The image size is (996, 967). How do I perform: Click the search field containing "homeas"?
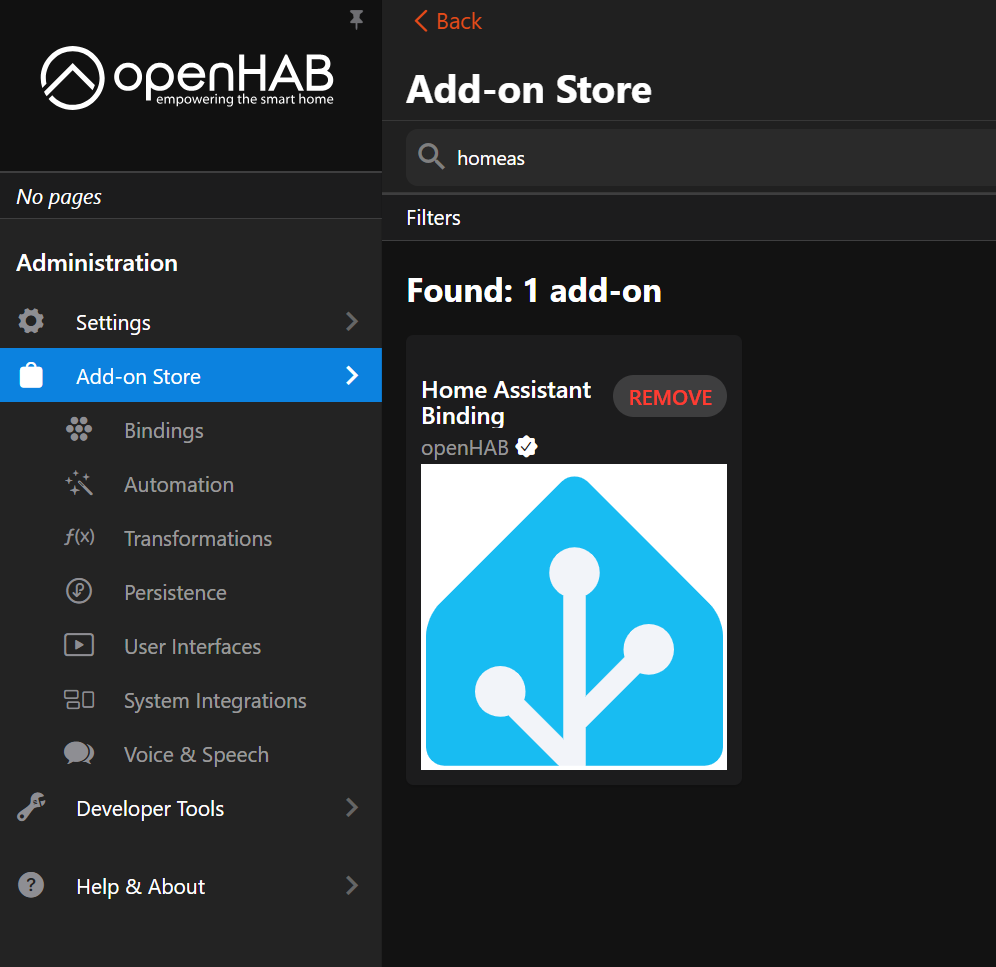click(700, 158)
